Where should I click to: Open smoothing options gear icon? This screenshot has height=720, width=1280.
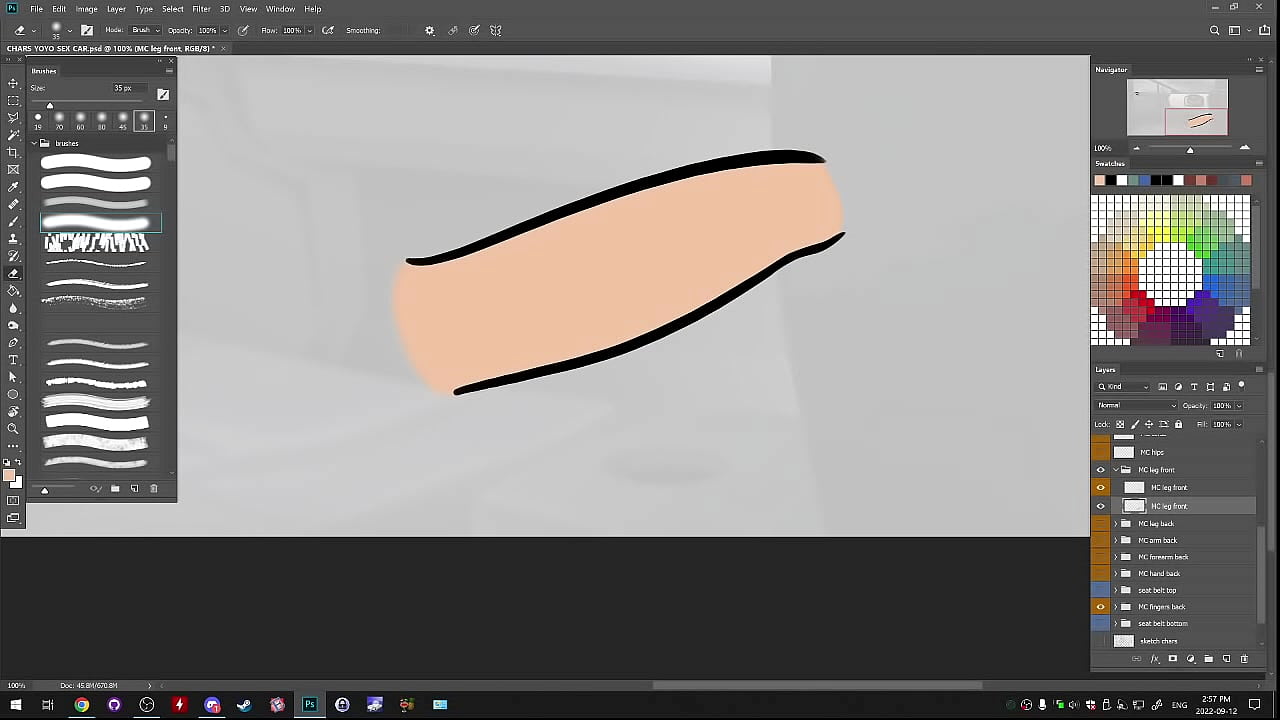point(430,31)
